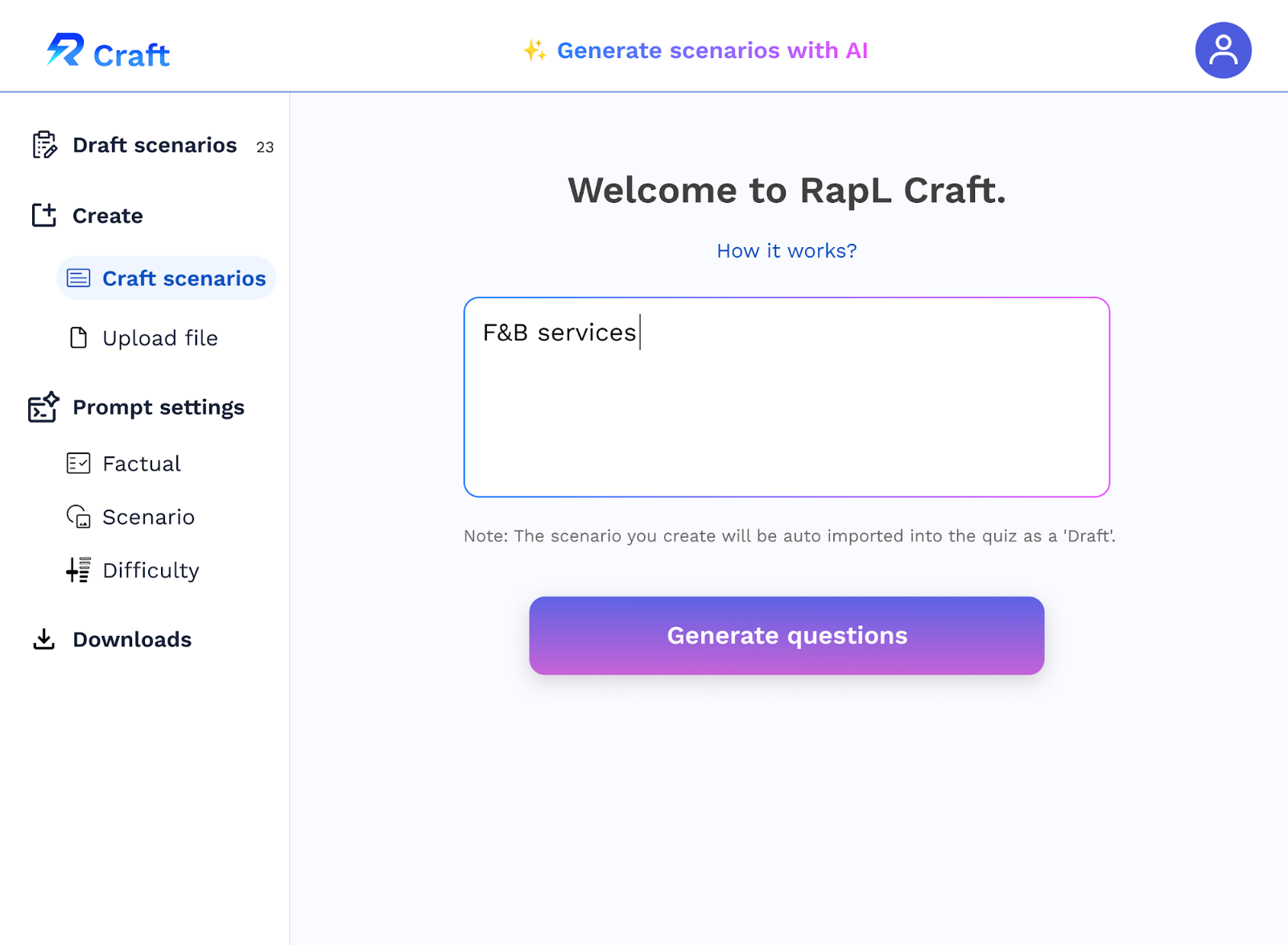Screen dimensions: 1288x945
Task: Select the Create icon in the sidebar
Action: [44, 215]
